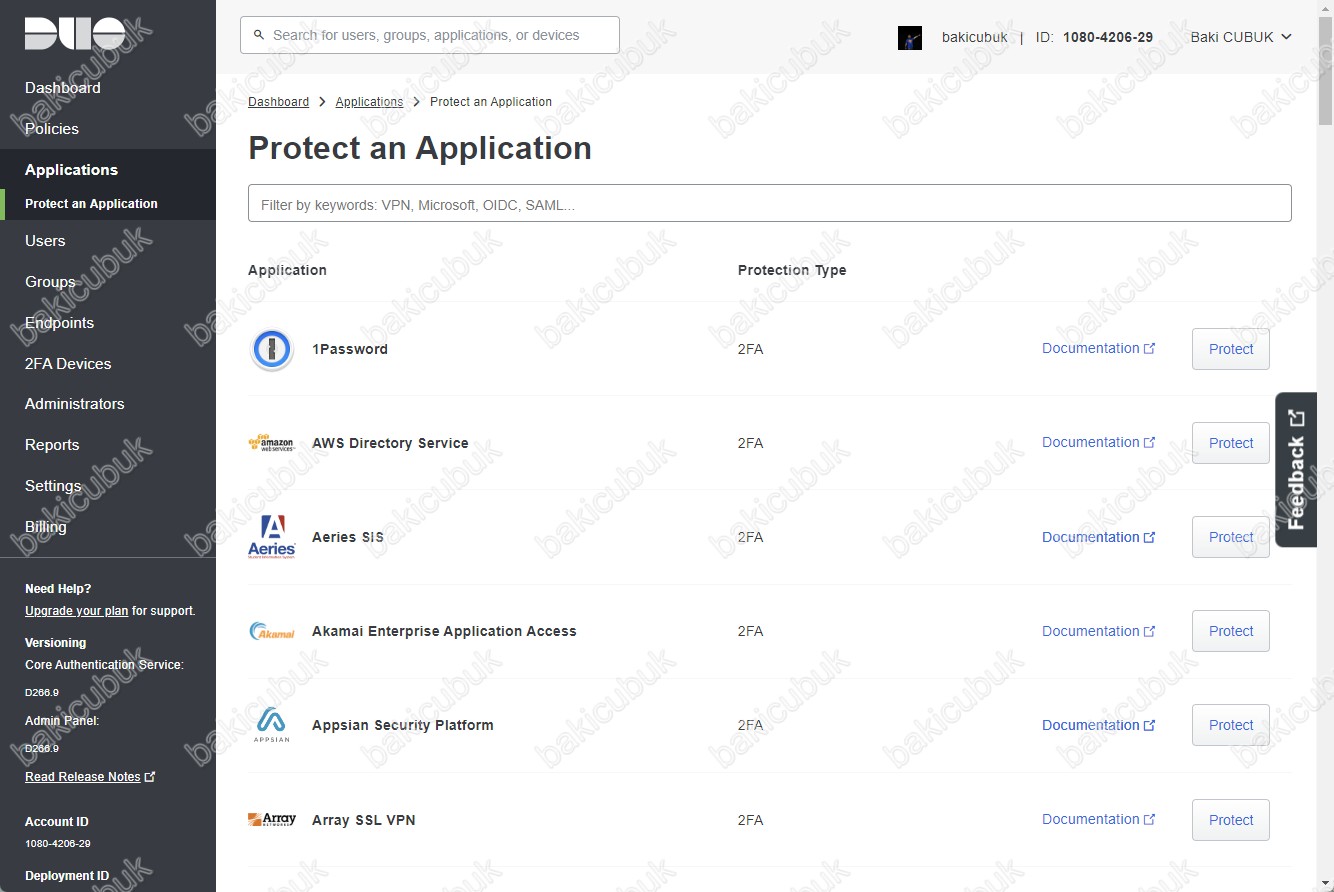Viewport: 1334px width, 892px height.
Task: Click the bakicubuk username in header
Action: [975, 37]
